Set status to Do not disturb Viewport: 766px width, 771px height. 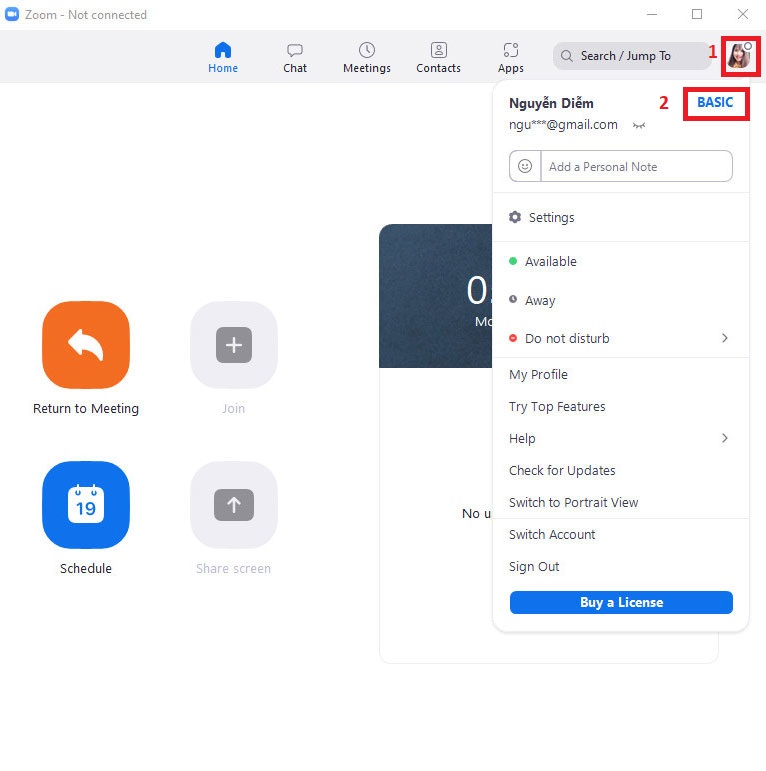(620, 338)
